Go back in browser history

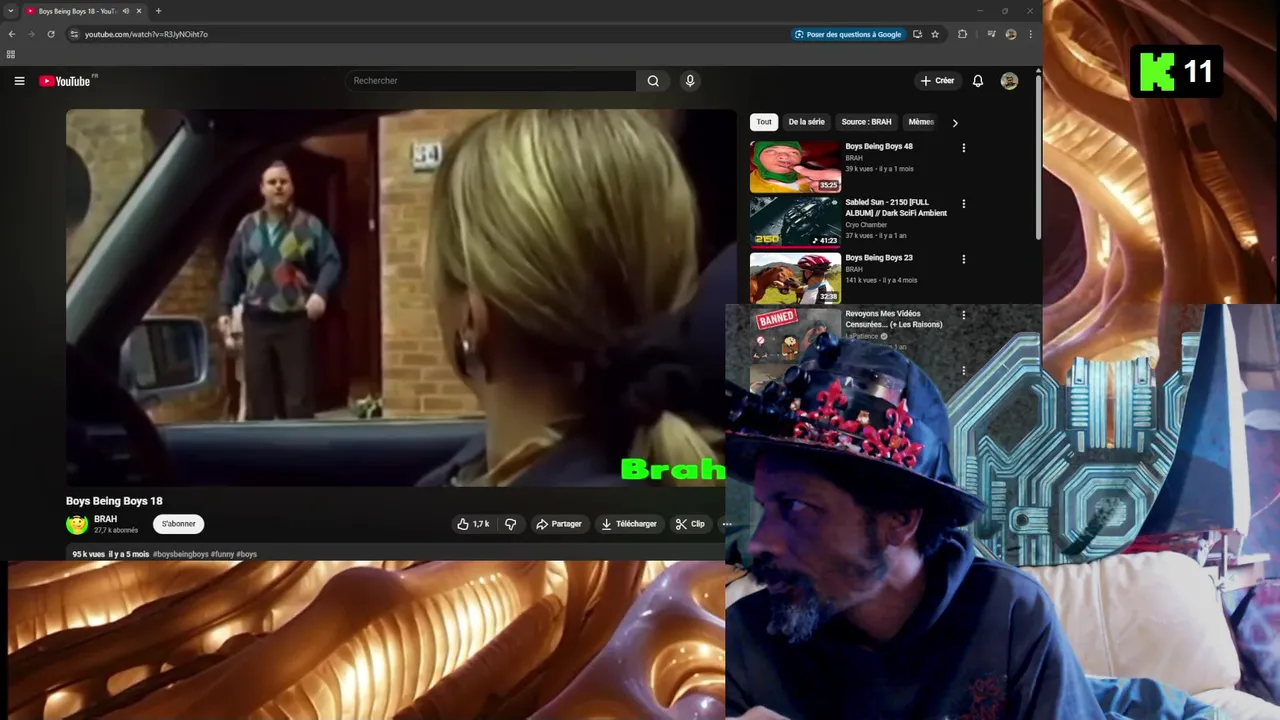[x=12, y=34]
